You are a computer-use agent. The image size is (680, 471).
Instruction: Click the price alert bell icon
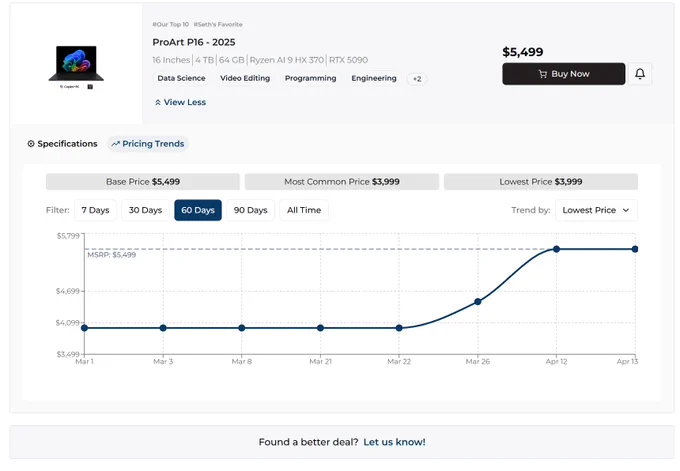point(640,74)
